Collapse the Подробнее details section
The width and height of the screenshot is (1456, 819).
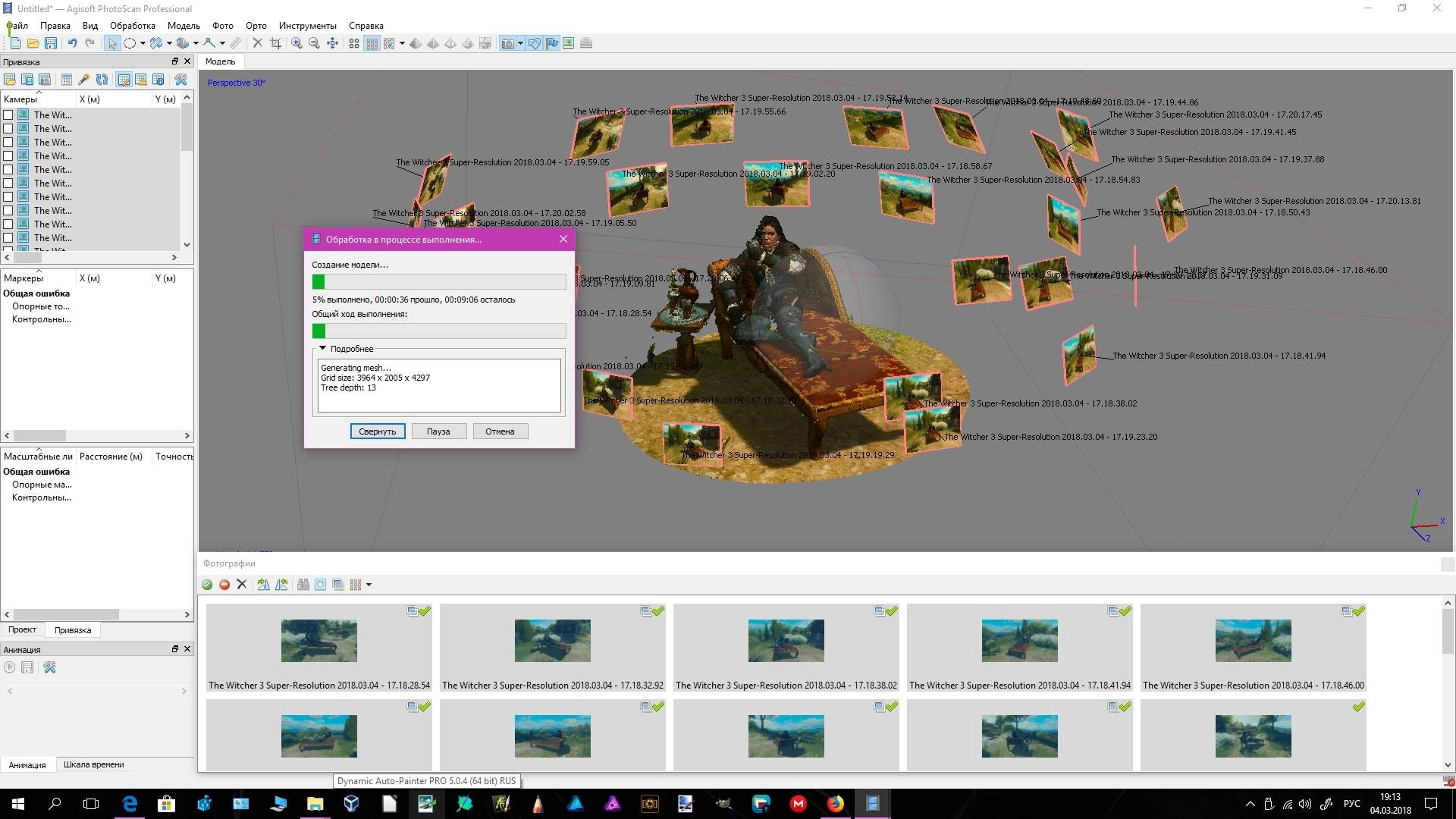tap(322, 349)
